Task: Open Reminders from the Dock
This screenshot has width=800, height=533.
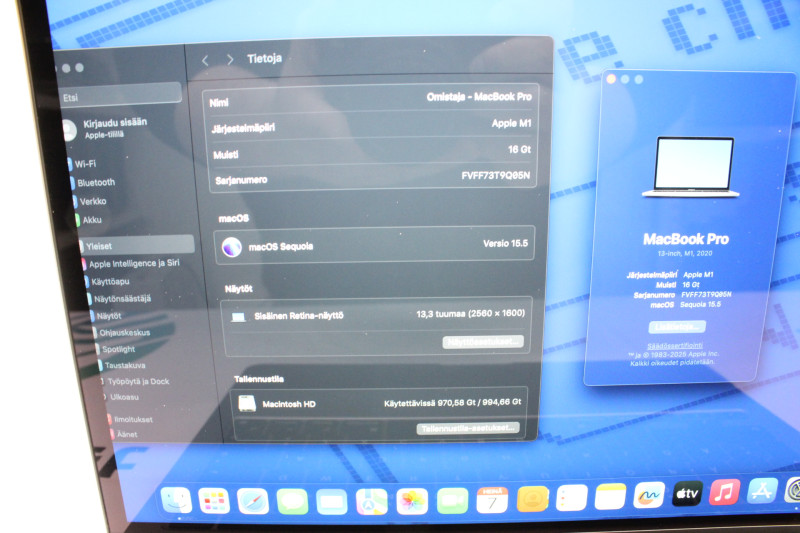Action: (x=571, y=497)
